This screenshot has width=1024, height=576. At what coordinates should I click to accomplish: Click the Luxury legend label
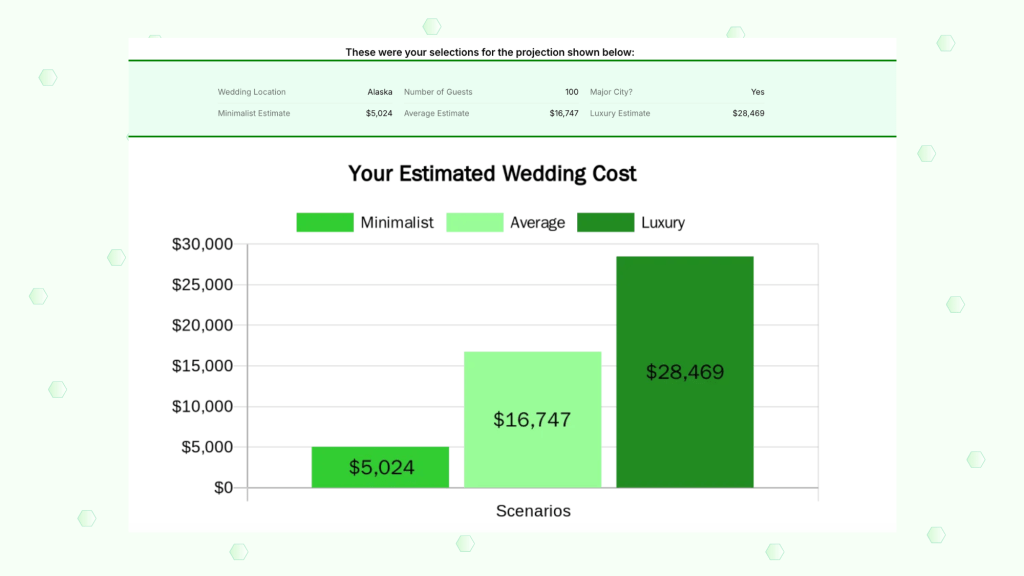tap(663, 222)
